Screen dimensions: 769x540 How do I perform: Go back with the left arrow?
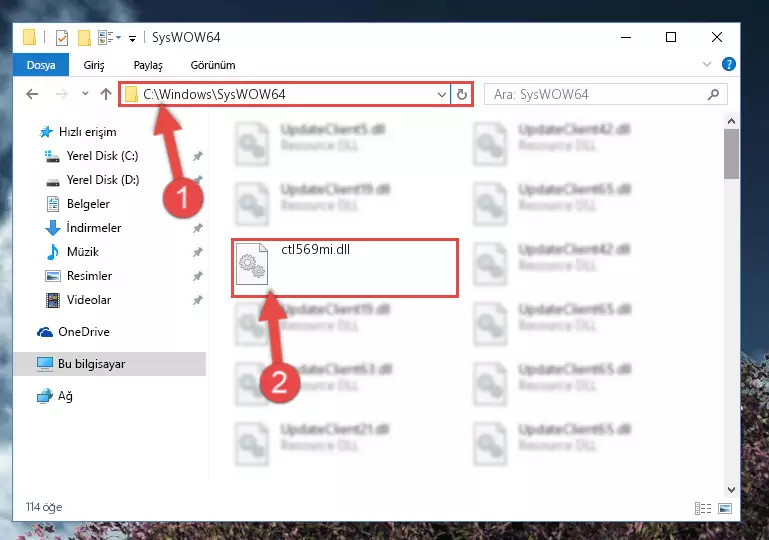pos(32,94)
